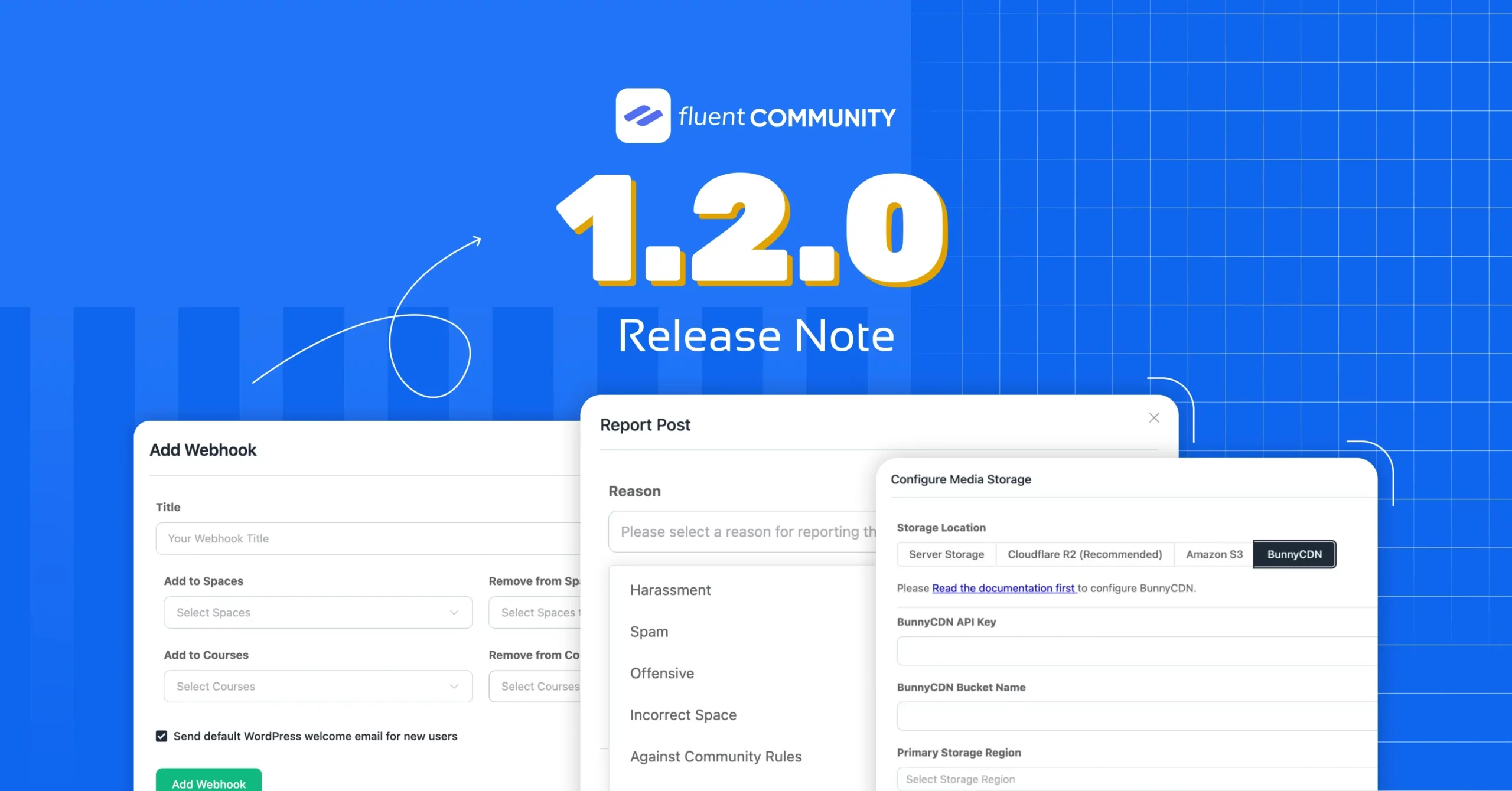Click the Release Note title text
This screenshot has height=791, width=1512.
tap(756, 336)
